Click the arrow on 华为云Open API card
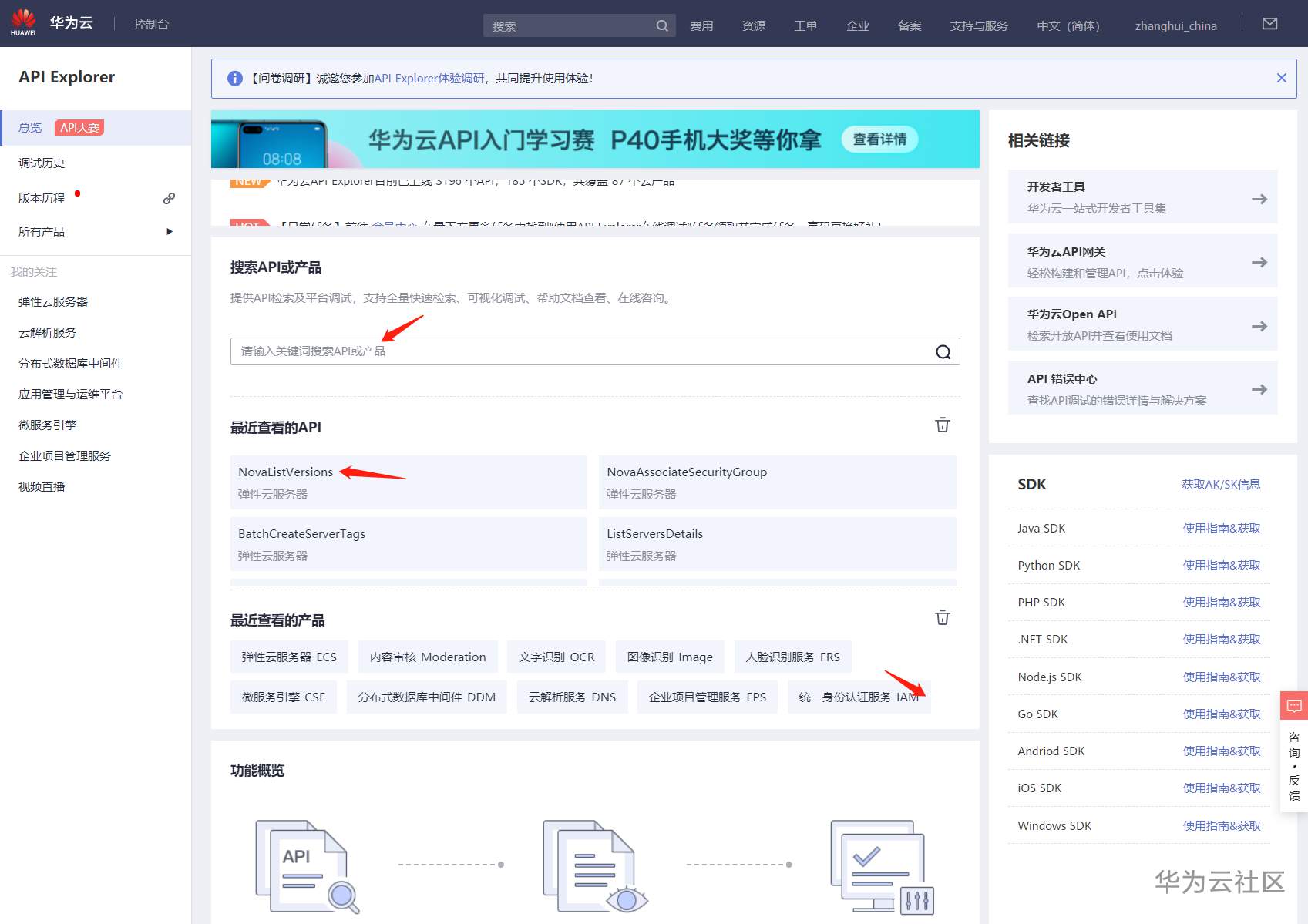The image size is (1308, 924). (x=1259, y=326)
